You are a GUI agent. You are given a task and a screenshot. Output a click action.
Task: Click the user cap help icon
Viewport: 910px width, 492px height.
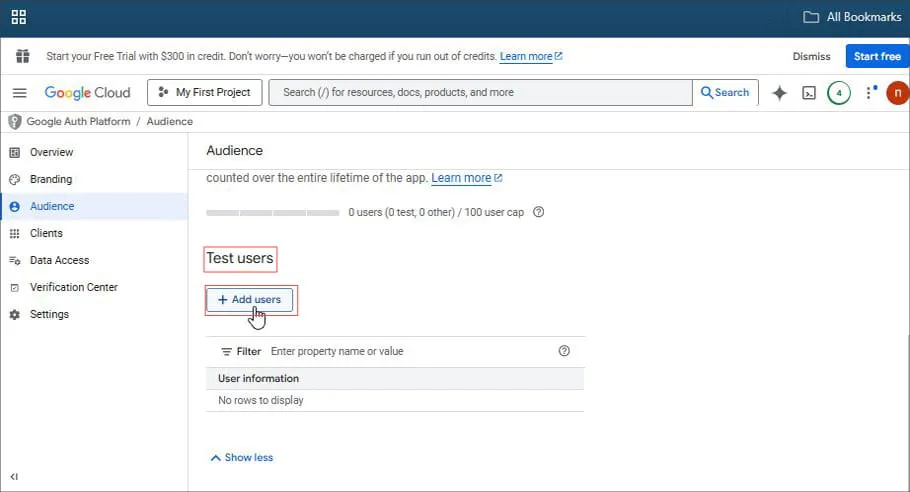[539, 212]
